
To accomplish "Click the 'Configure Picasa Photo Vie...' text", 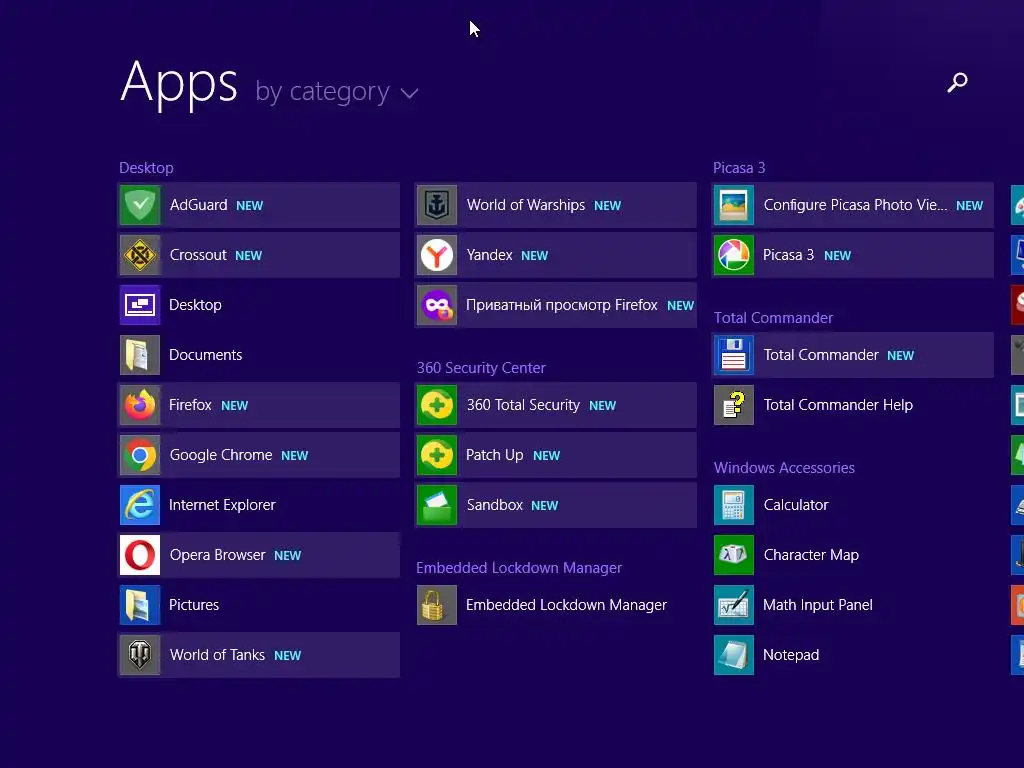I will pos(855,205).
